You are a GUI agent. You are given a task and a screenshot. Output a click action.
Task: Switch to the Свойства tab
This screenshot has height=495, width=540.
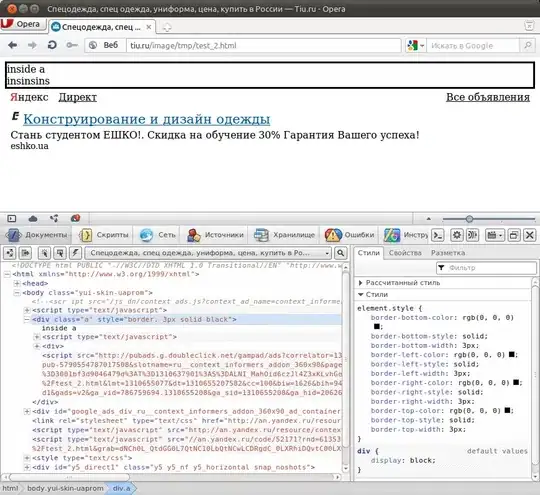tap(405, 253)
